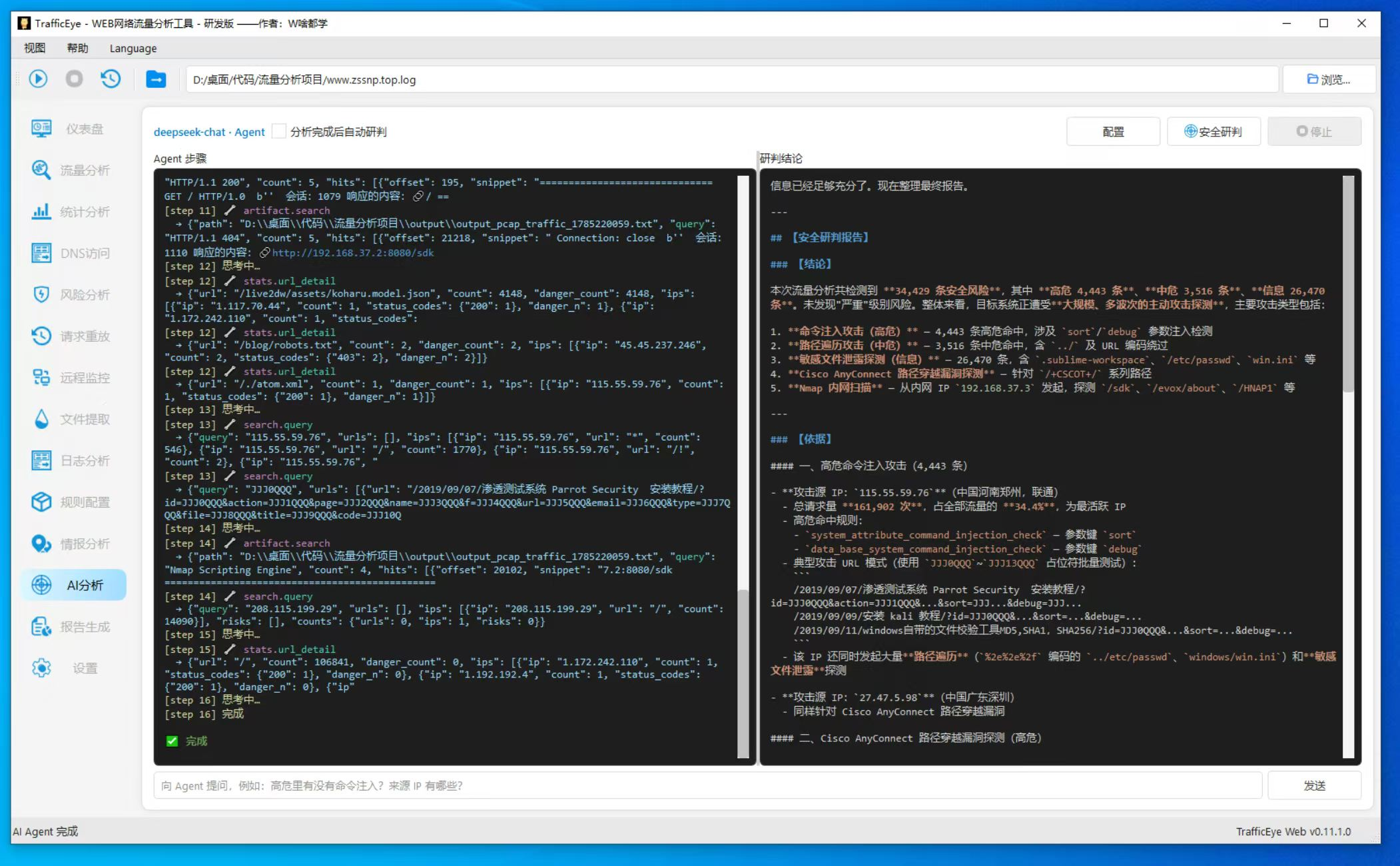Image resolution: width=1400 pixels, height=866 pixels.
Task: Toggle 分析完成后自动研判 checkbox
Action: (279, 131)
